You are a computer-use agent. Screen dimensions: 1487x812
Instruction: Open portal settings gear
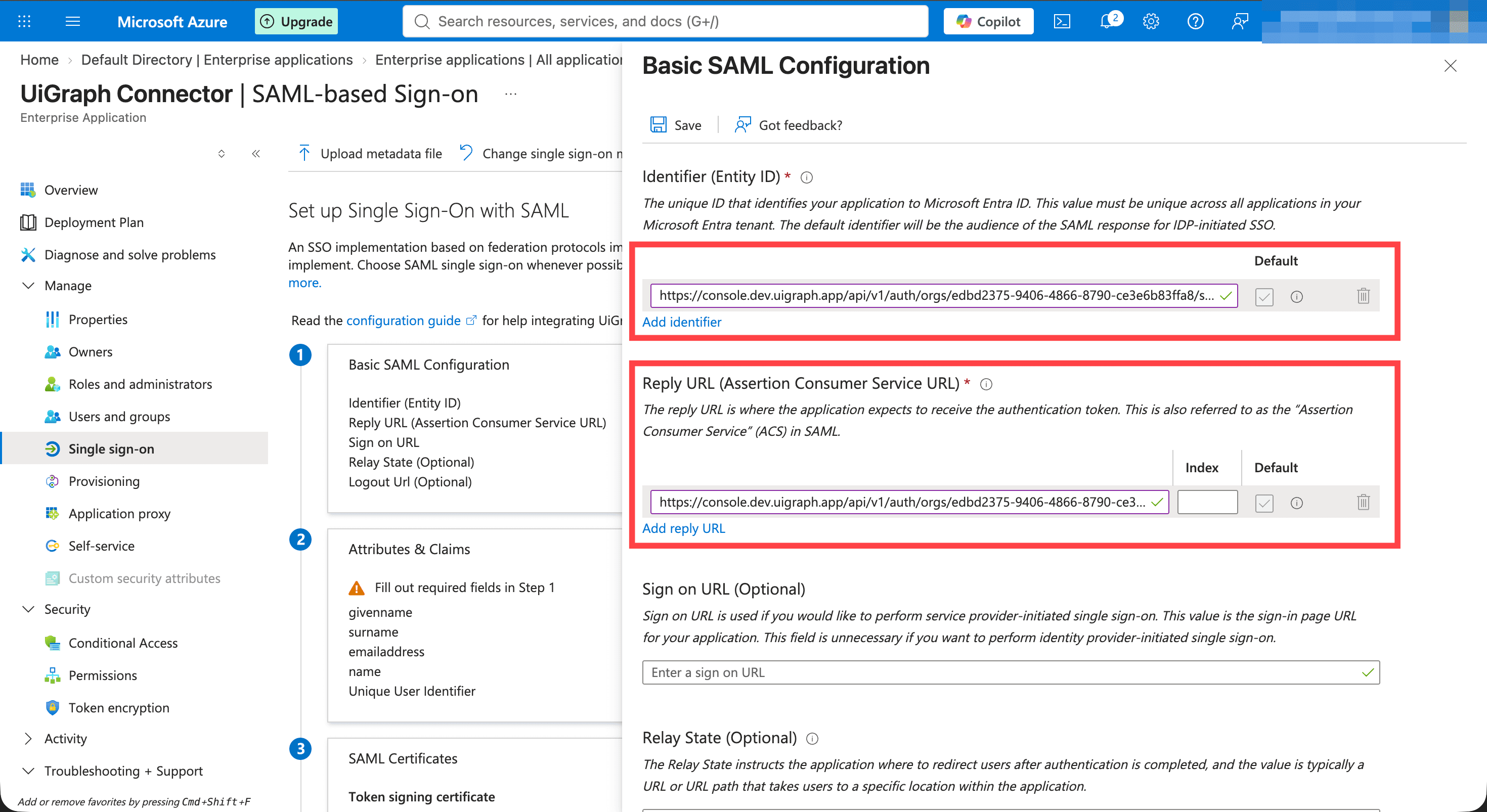tap(1151, 21)
